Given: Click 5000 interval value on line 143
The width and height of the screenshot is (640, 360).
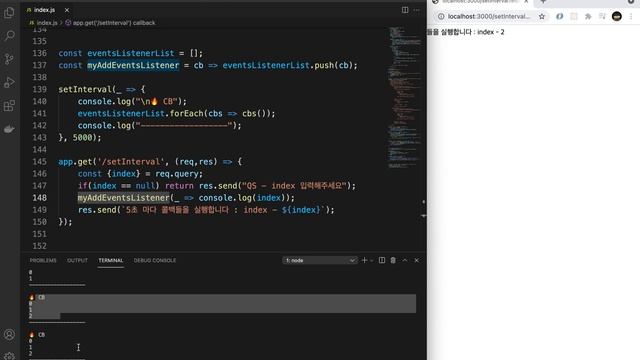Looking at the screenshot, I should click(x=82, y=138).
